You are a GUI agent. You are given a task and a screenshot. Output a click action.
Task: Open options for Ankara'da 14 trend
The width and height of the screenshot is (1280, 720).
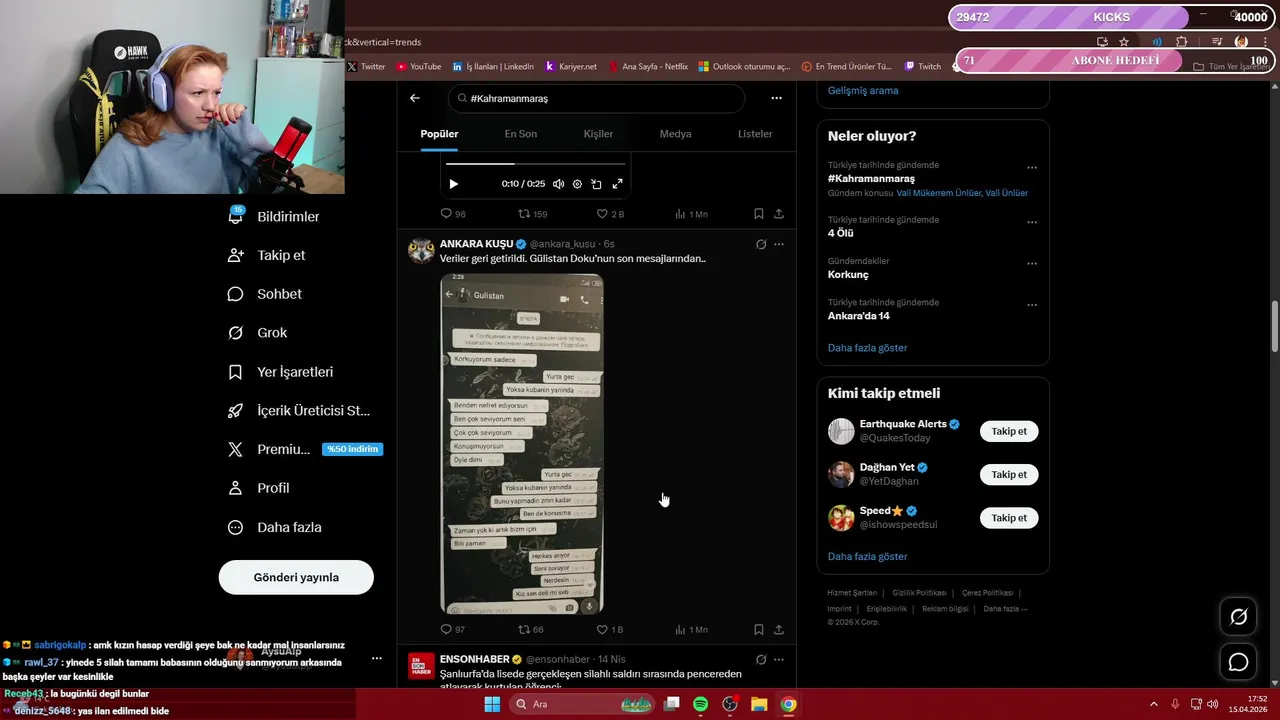(x=1032, y=305)
